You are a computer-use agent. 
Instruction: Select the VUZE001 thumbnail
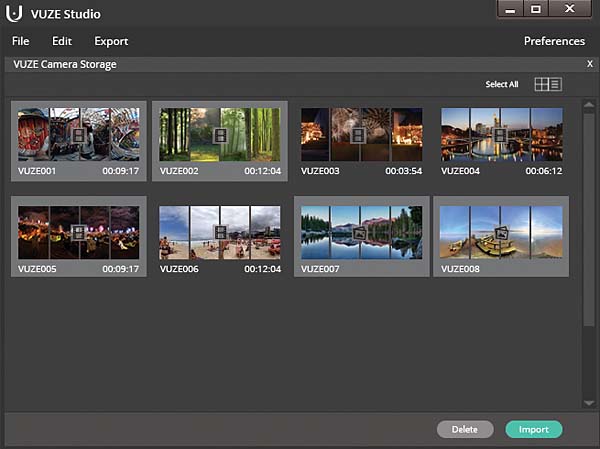tap(78, 134)
